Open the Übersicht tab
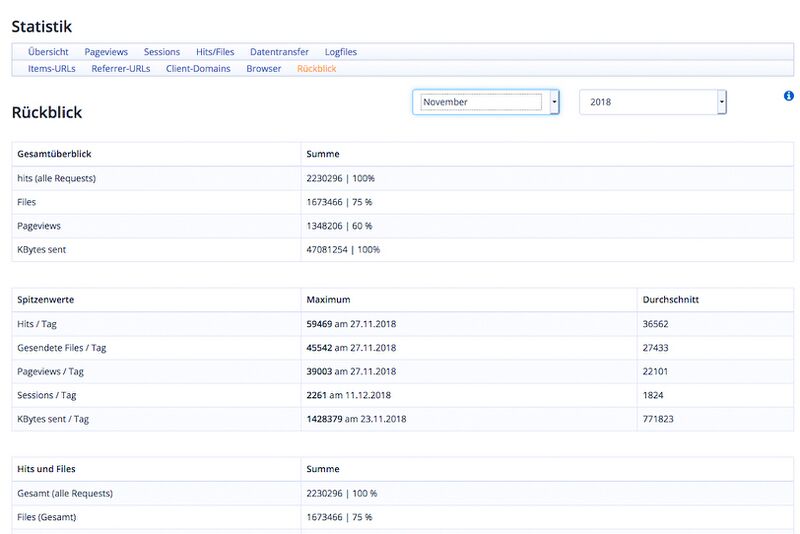800x534 pixels. pos(48,52)
